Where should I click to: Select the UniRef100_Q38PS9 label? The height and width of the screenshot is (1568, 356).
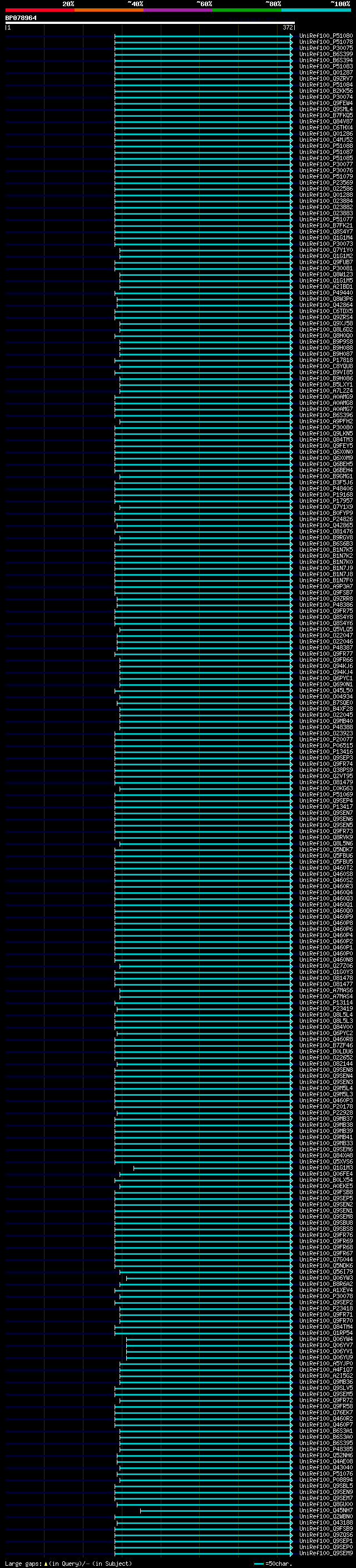point(326,769)
